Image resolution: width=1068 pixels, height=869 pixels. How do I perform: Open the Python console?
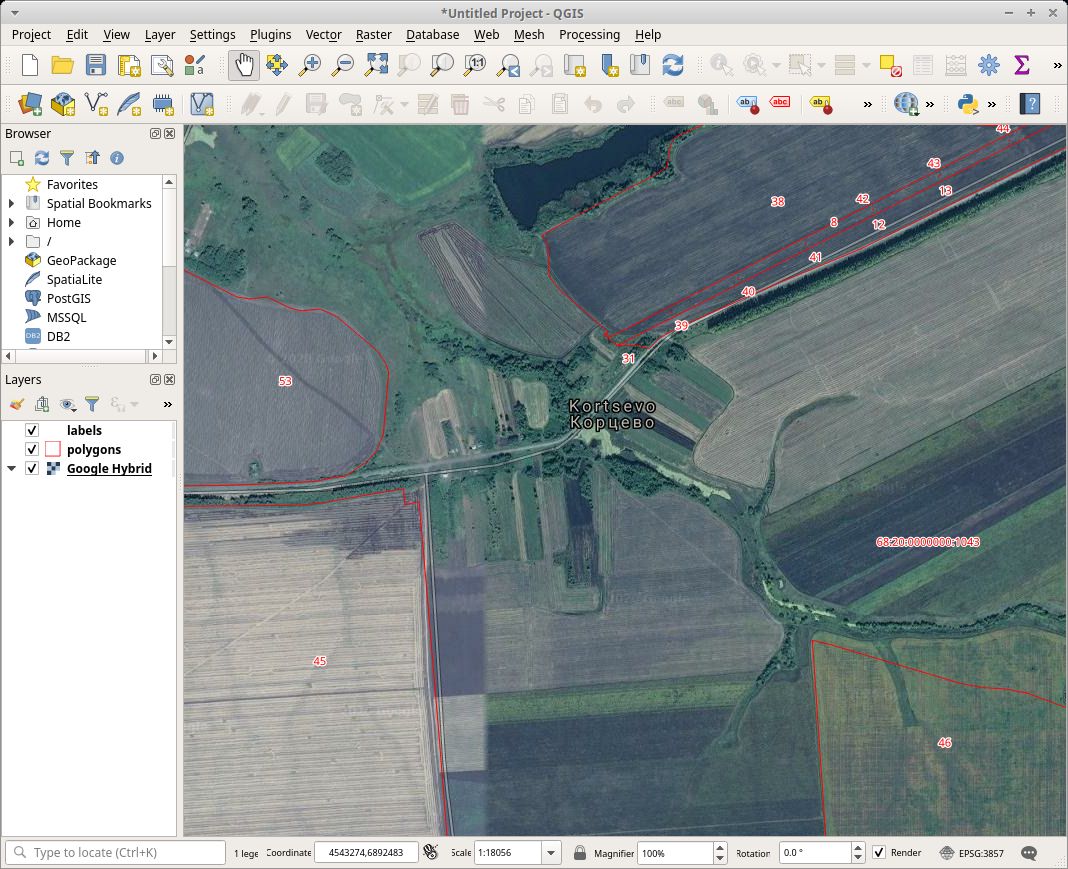coord(967,103)
